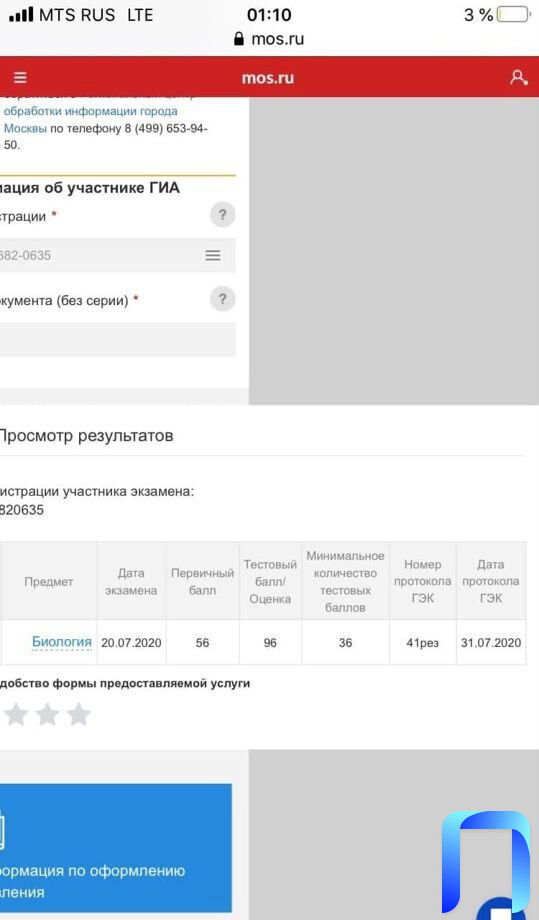Screen dimensions: 539x920
Task: Rate the service with the second star
Action: (47, 715)
